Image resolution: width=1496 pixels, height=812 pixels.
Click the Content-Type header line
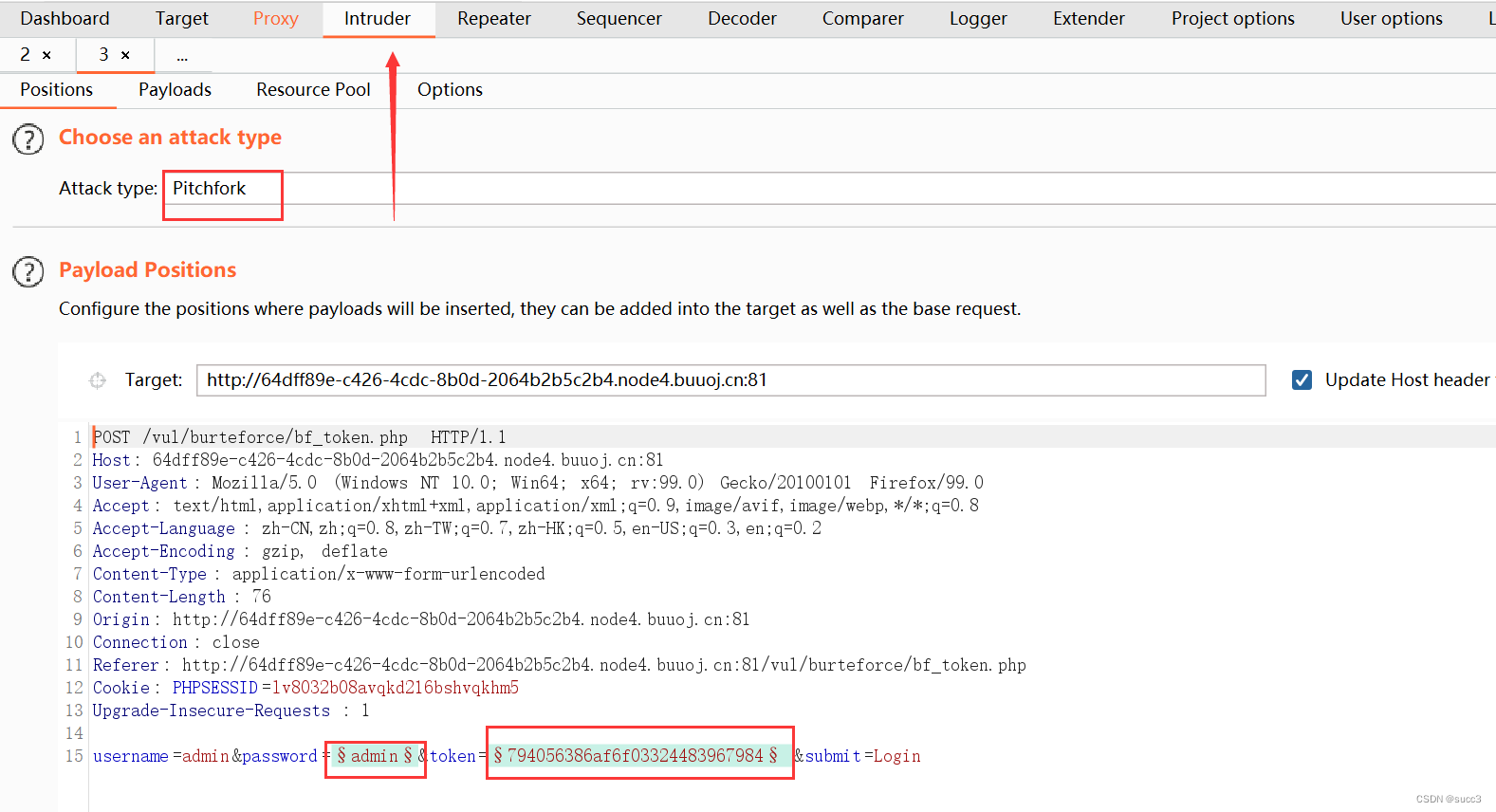coord(319,574)
